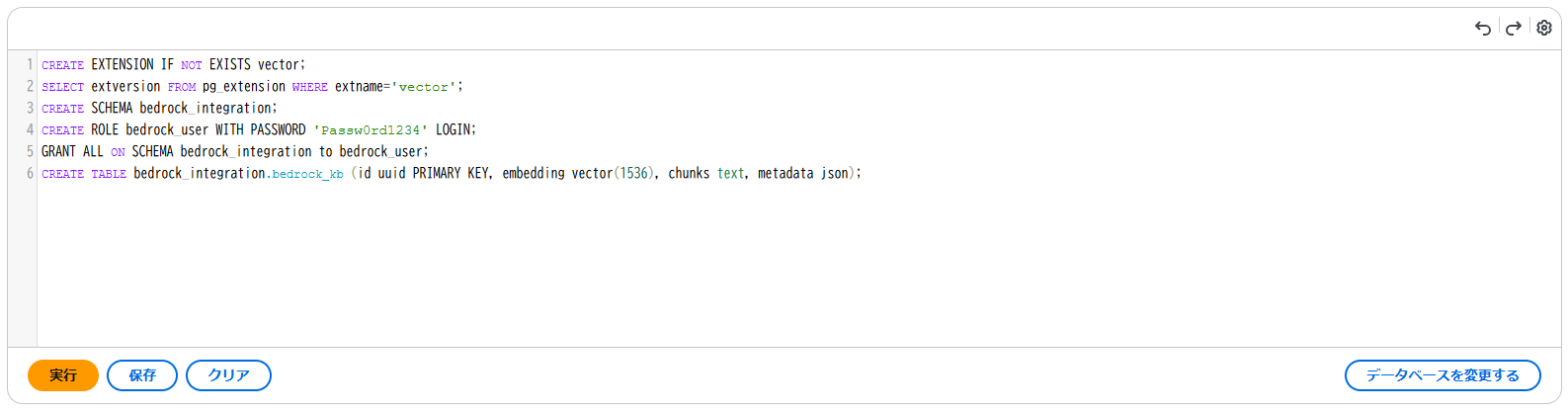Viewport: 1568px width, 411px height.
Task: Select line number 3 in gutter
Action: 30,108
